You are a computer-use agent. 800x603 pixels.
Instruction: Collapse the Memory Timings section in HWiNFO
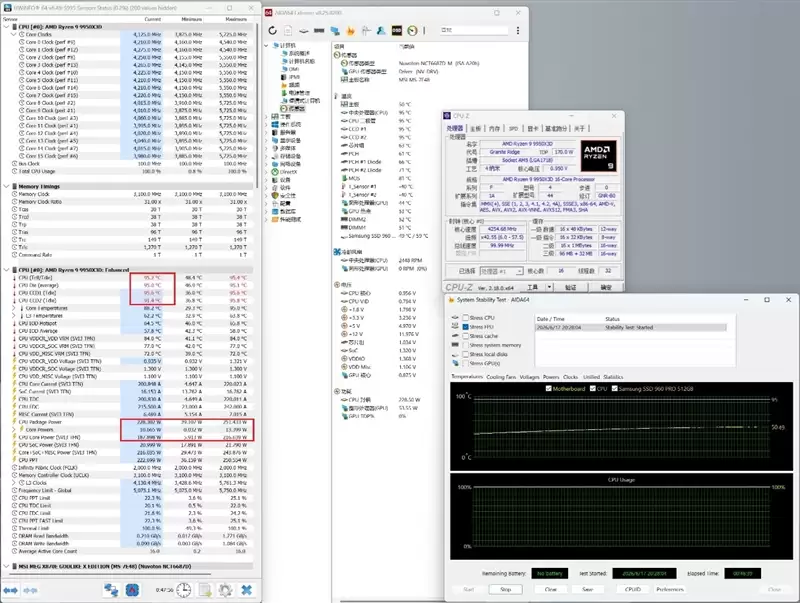pos(7,186)
